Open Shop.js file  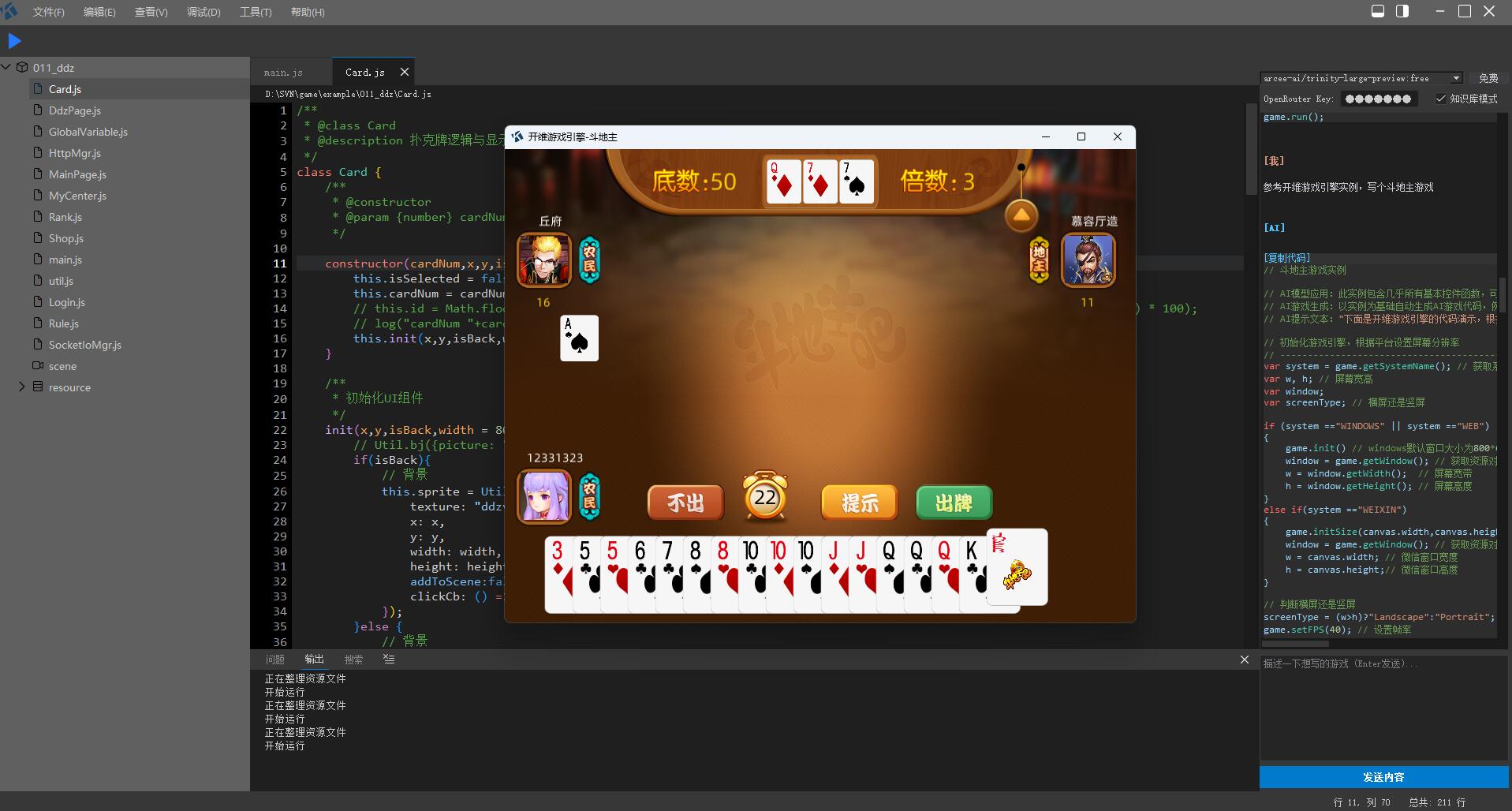tap(65, 238)
